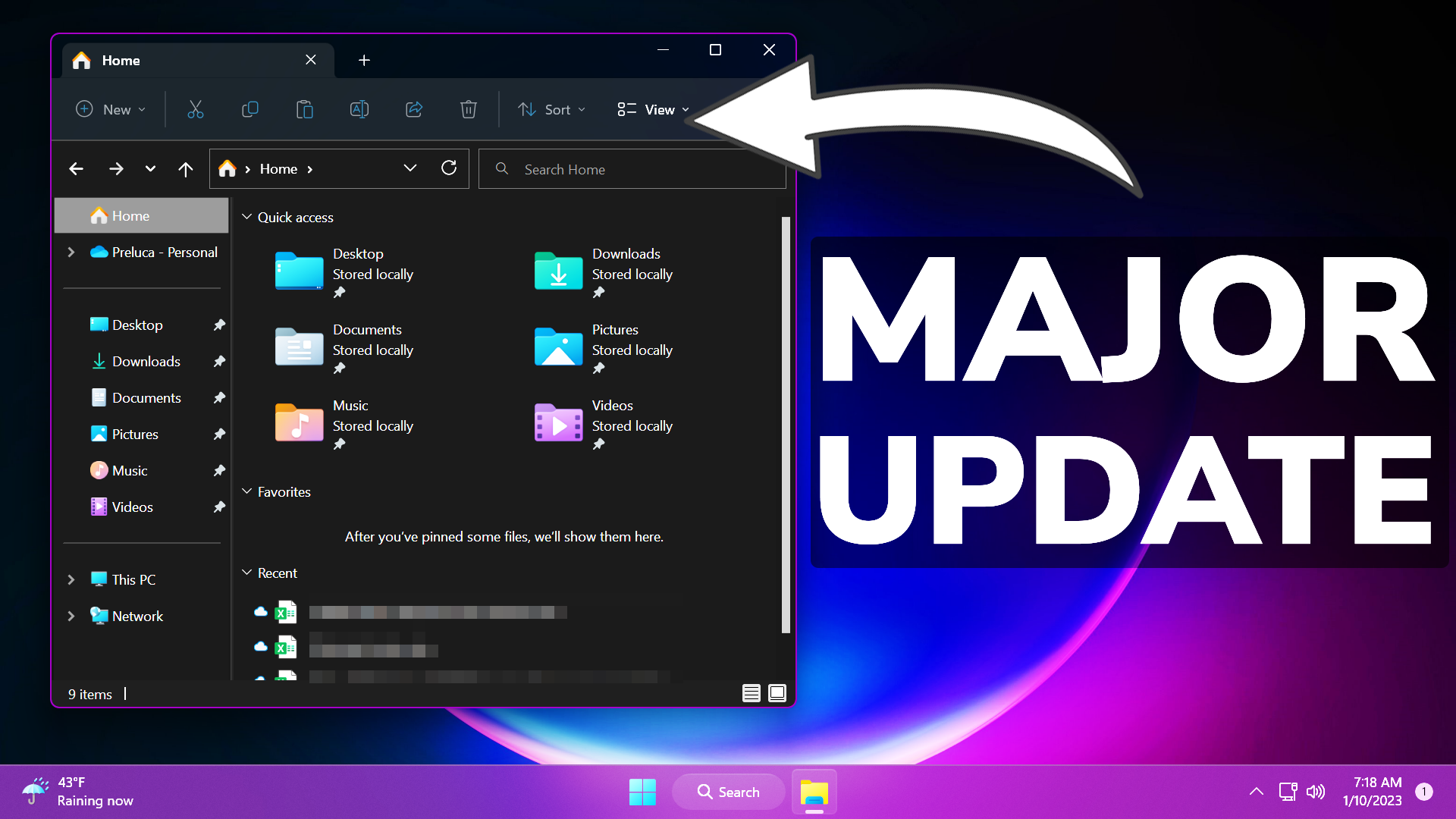Image resolution: width=1456 pixels, height=819 pixels.
Task: Click the Rename icon in toolbar
Action: click(359, 109)
